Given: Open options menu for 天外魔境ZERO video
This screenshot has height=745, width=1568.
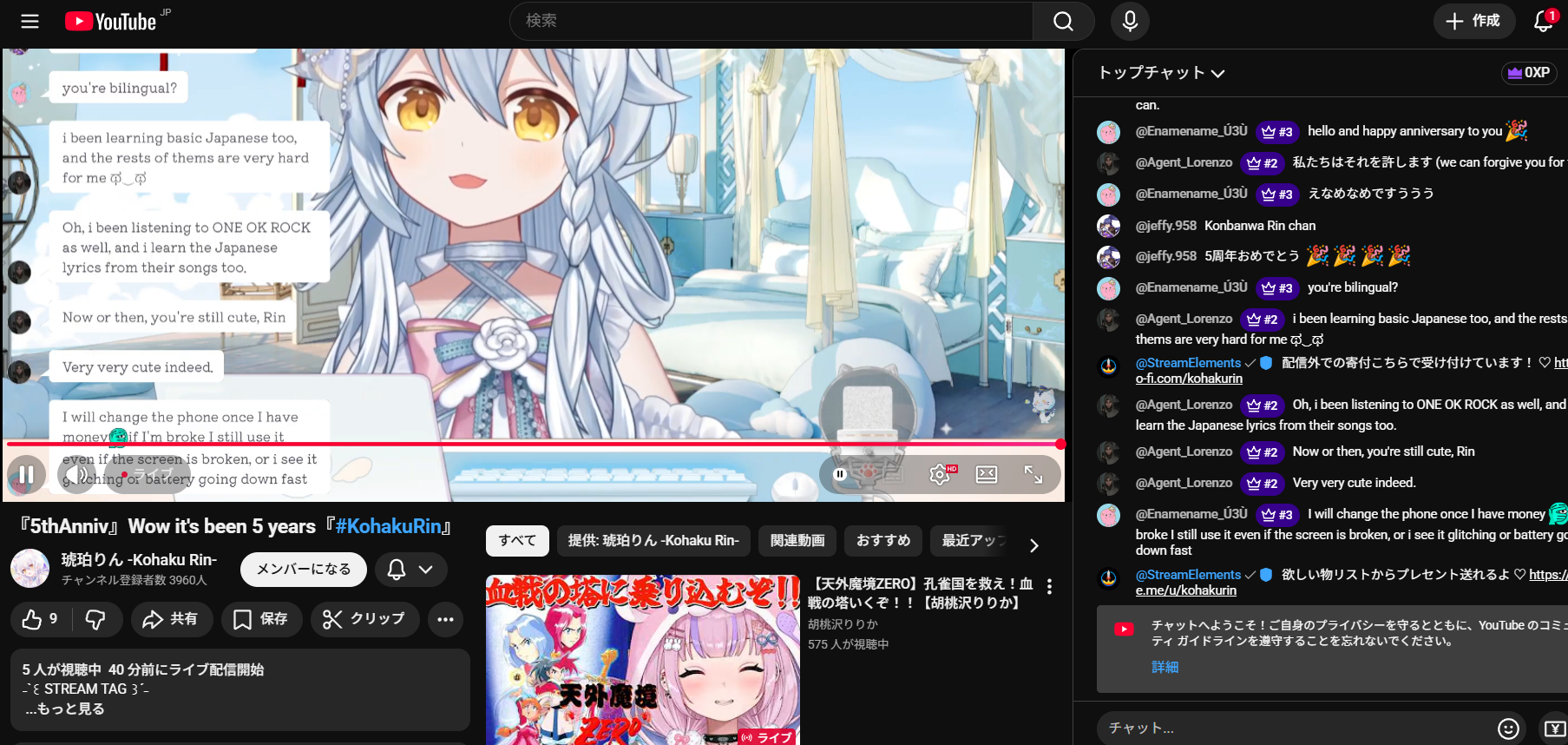Looking at the screenshot, I should [1049, 587].
